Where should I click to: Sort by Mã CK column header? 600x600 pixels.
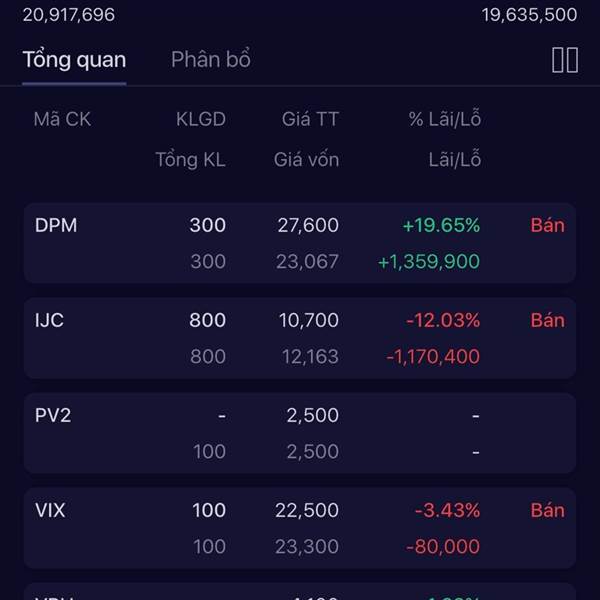(62, 120)
